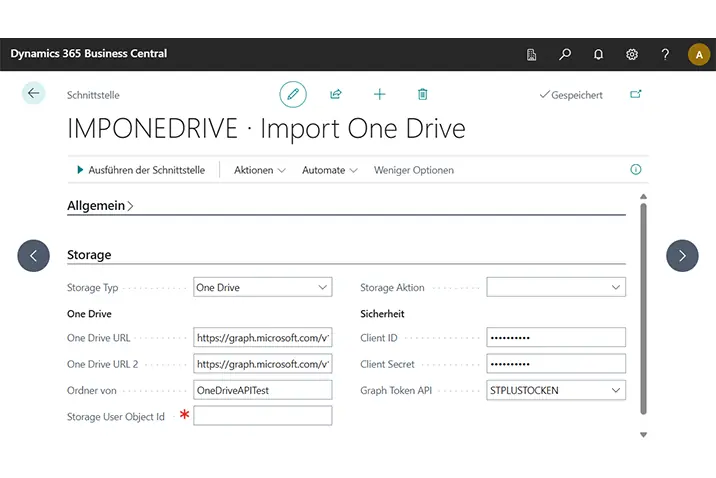This screenshot has height=478, width=716.
Task: Click the Gespeichert saved status
Action: [571, 95]
